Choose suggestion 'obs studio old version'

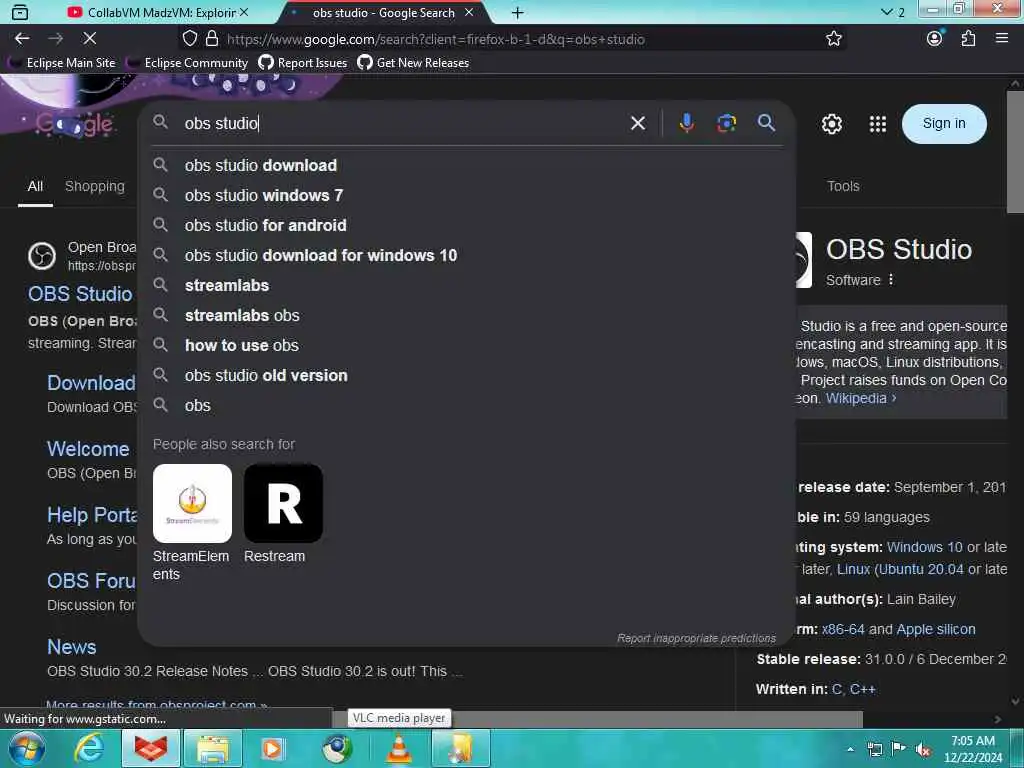466,376
